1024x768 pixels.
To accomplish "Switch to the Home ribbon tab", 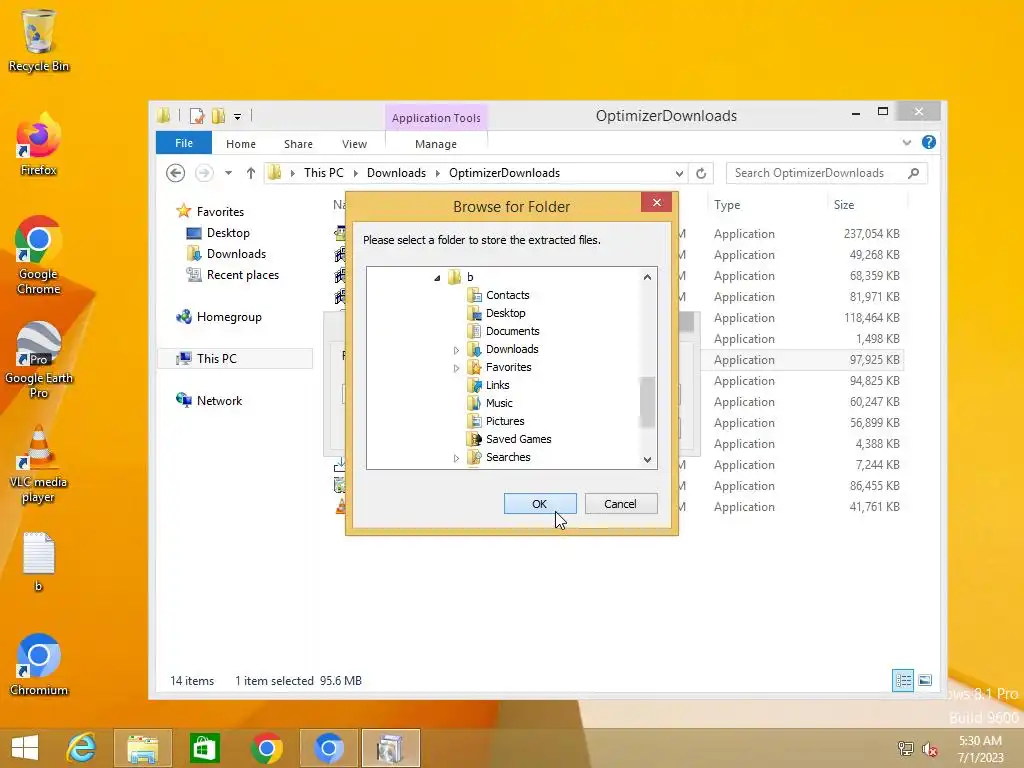I will (241, 144).
